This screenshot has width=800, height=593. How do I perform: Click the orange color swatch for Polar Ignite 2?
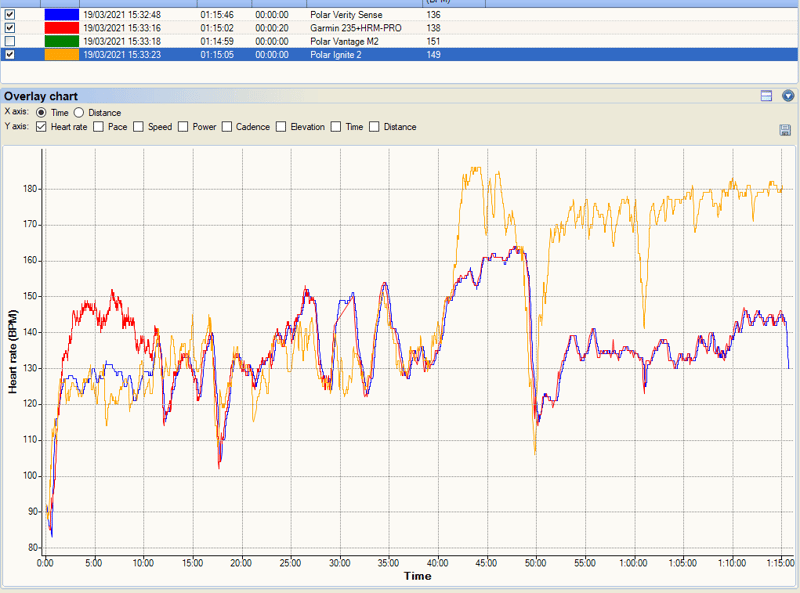click(x=62, y=55)
